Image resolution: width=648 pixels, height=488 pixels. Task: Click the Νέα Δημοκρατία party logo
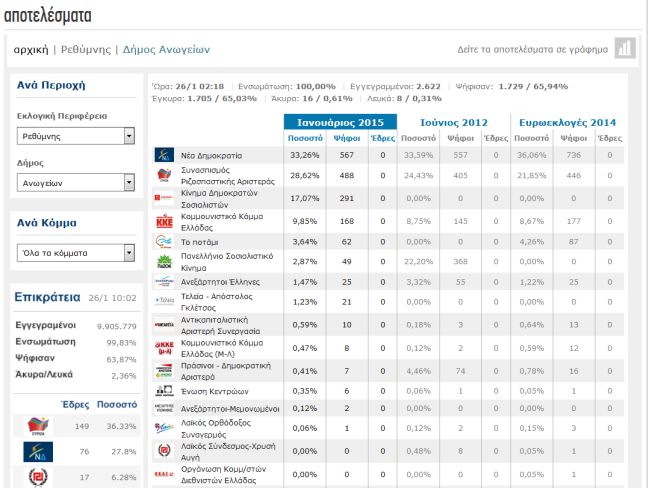pyautogui.click(x=165, y=156)
